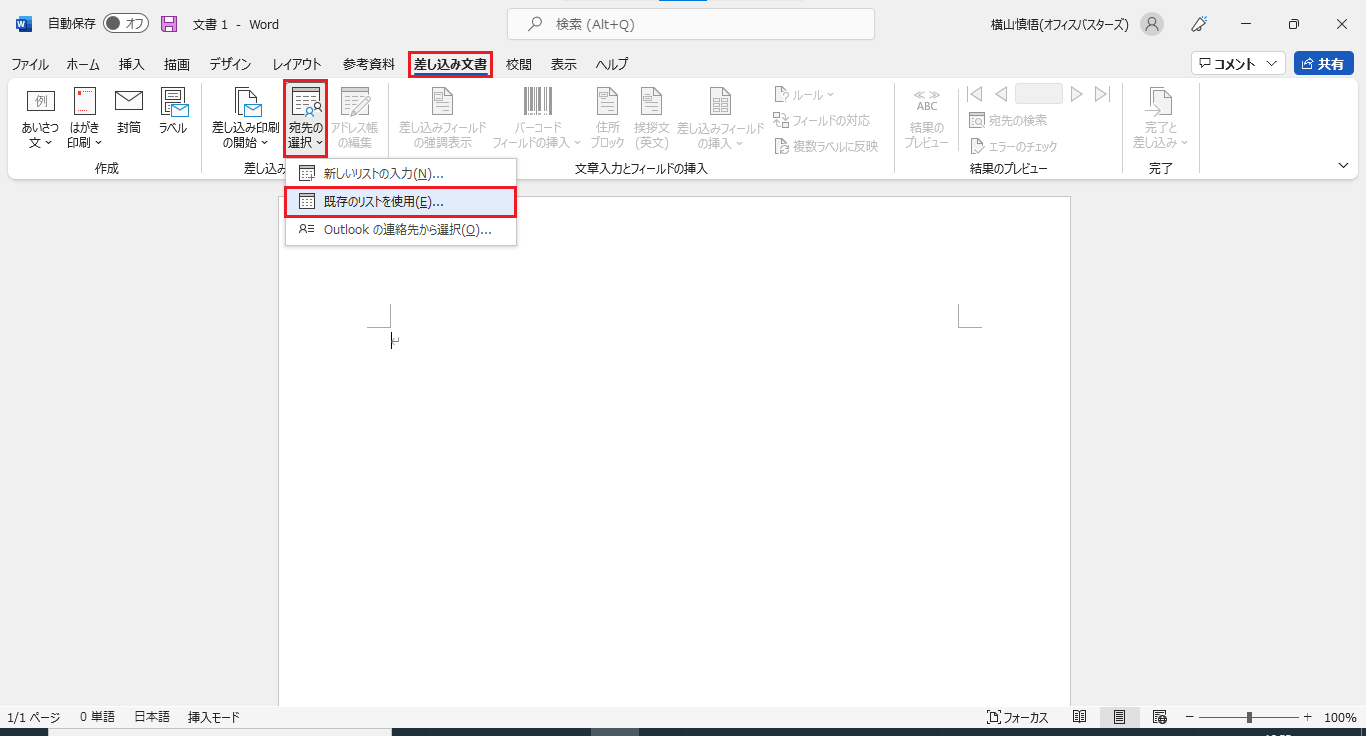Select Print Layout view button
The width and height of the screenshot is (1366, 736).
[1119, 717]
